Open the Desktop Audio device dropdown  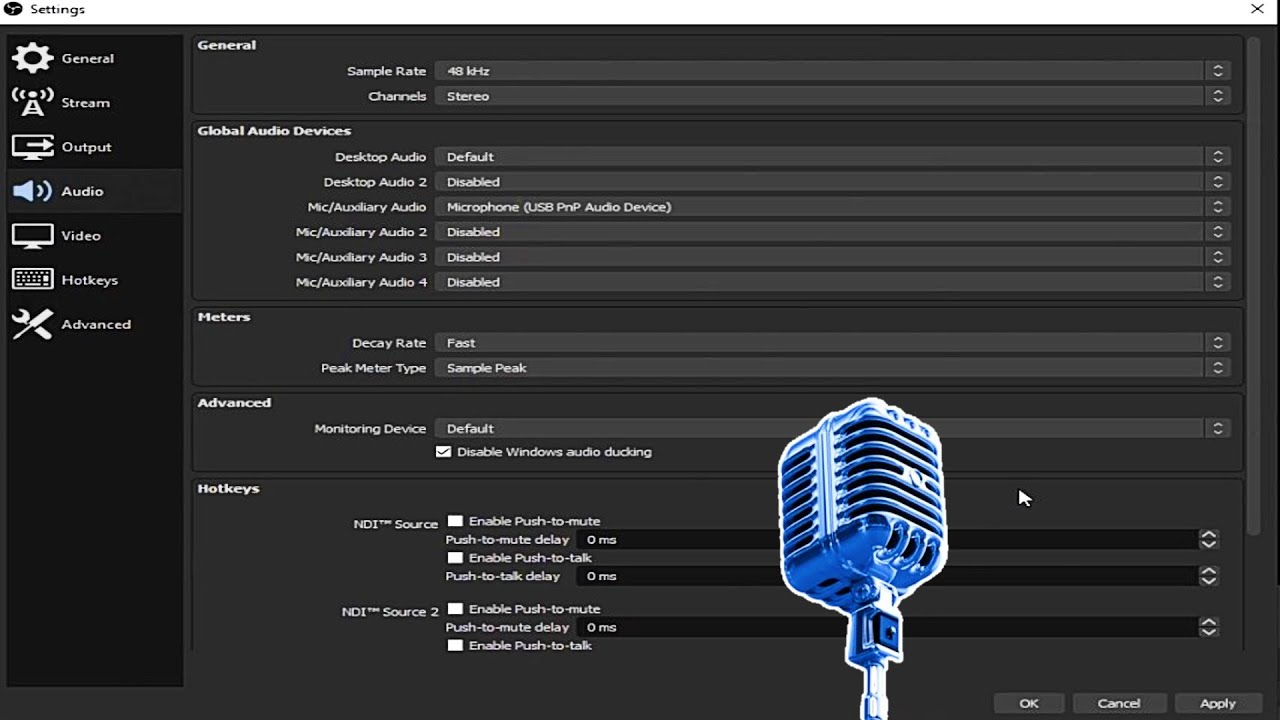(832, 157)
